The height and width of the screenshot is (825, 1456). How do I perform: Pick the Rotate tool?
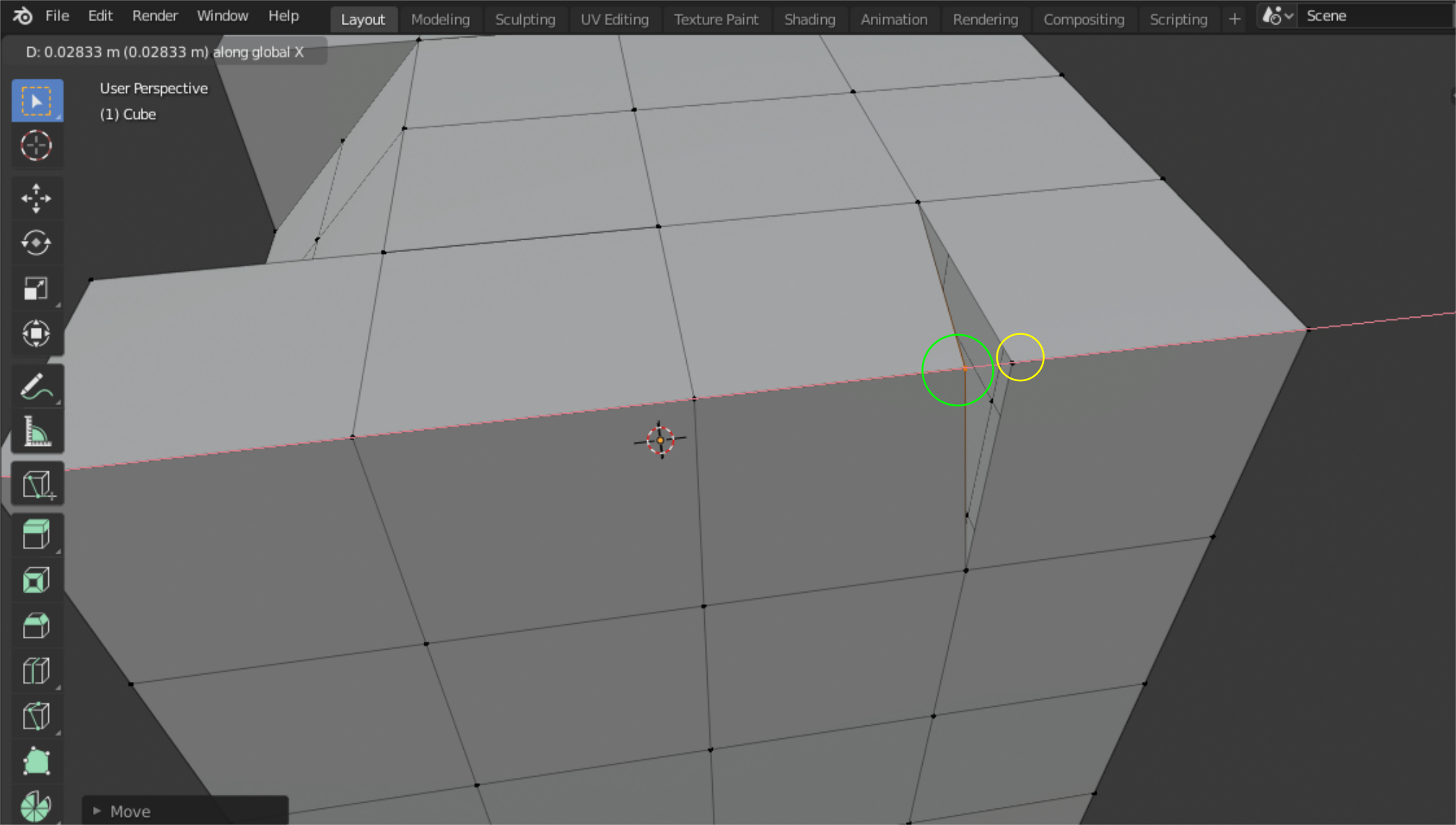click(36, 243)
